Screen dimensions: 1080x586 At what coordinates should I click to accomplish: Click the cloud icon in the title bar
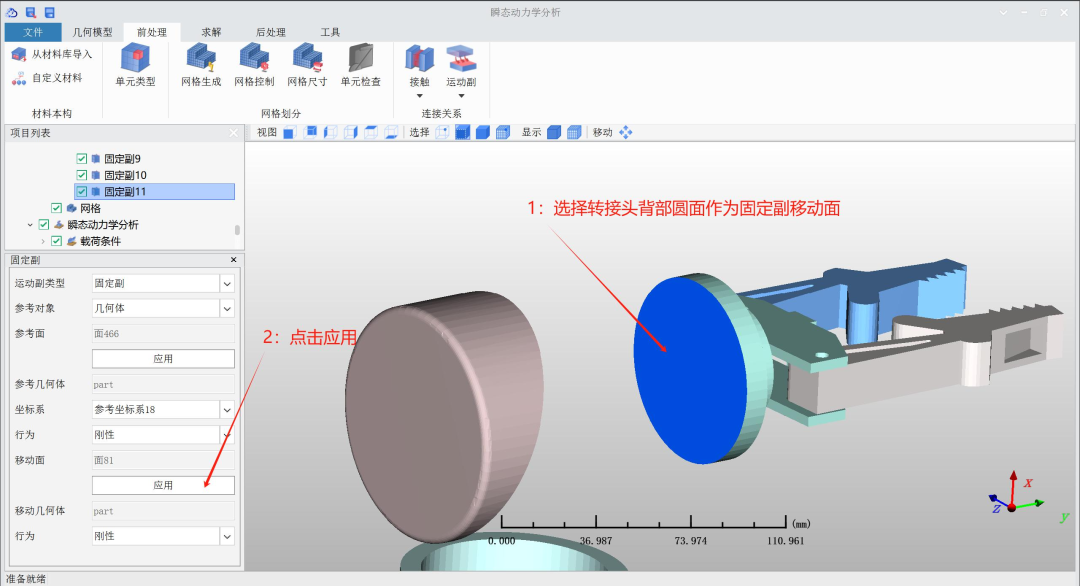(x=12, y=12)
